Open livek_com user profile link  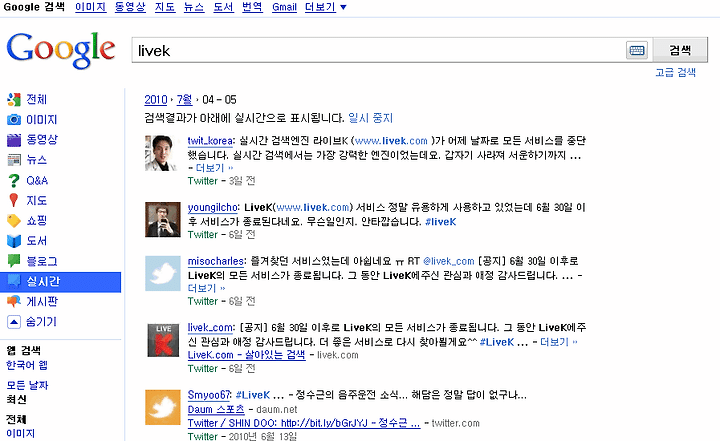coord(210,328)
